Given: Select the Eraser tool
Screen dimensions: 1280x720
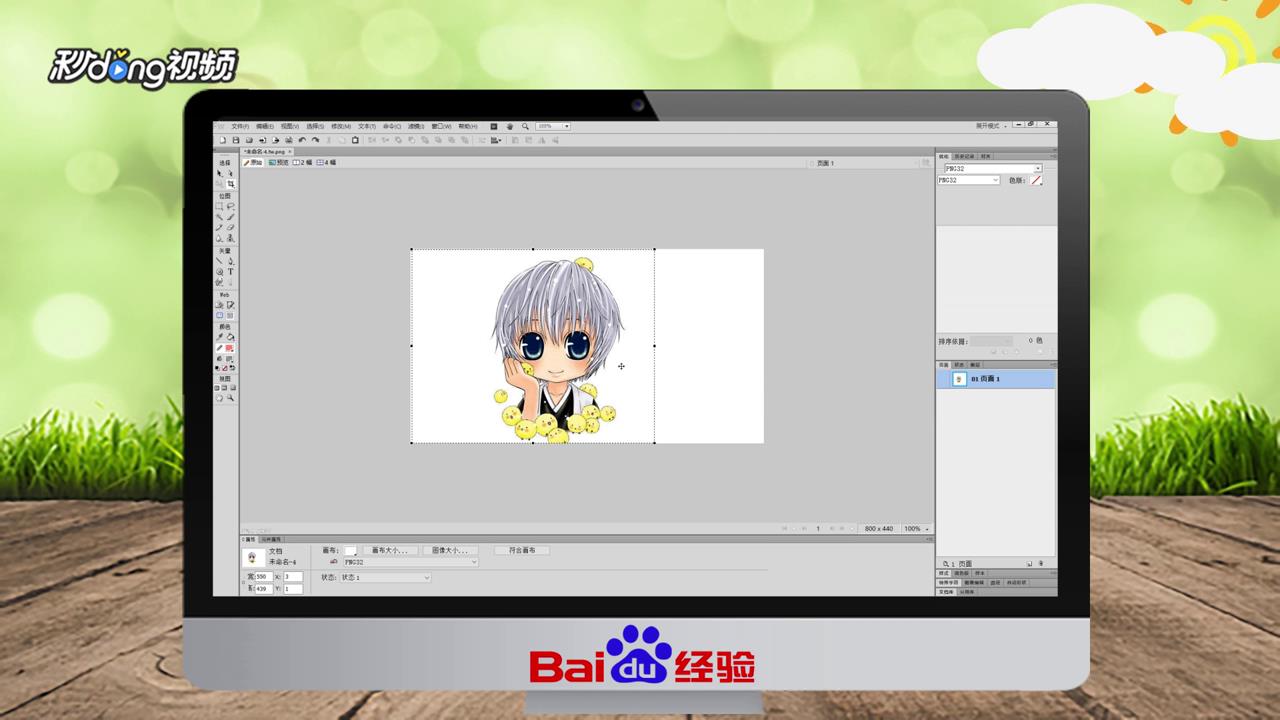Looking at the screenshot, I should coord(230,228).
